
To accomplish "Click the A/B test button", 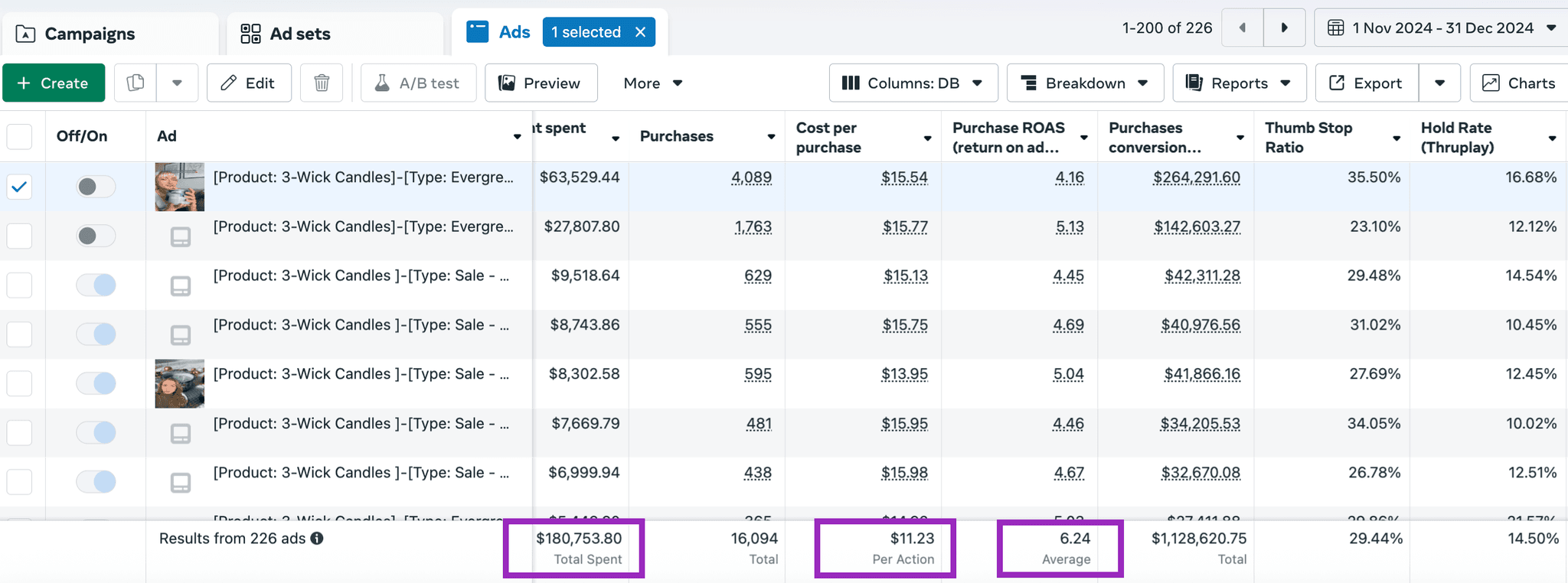I will [x=418, y=83].
